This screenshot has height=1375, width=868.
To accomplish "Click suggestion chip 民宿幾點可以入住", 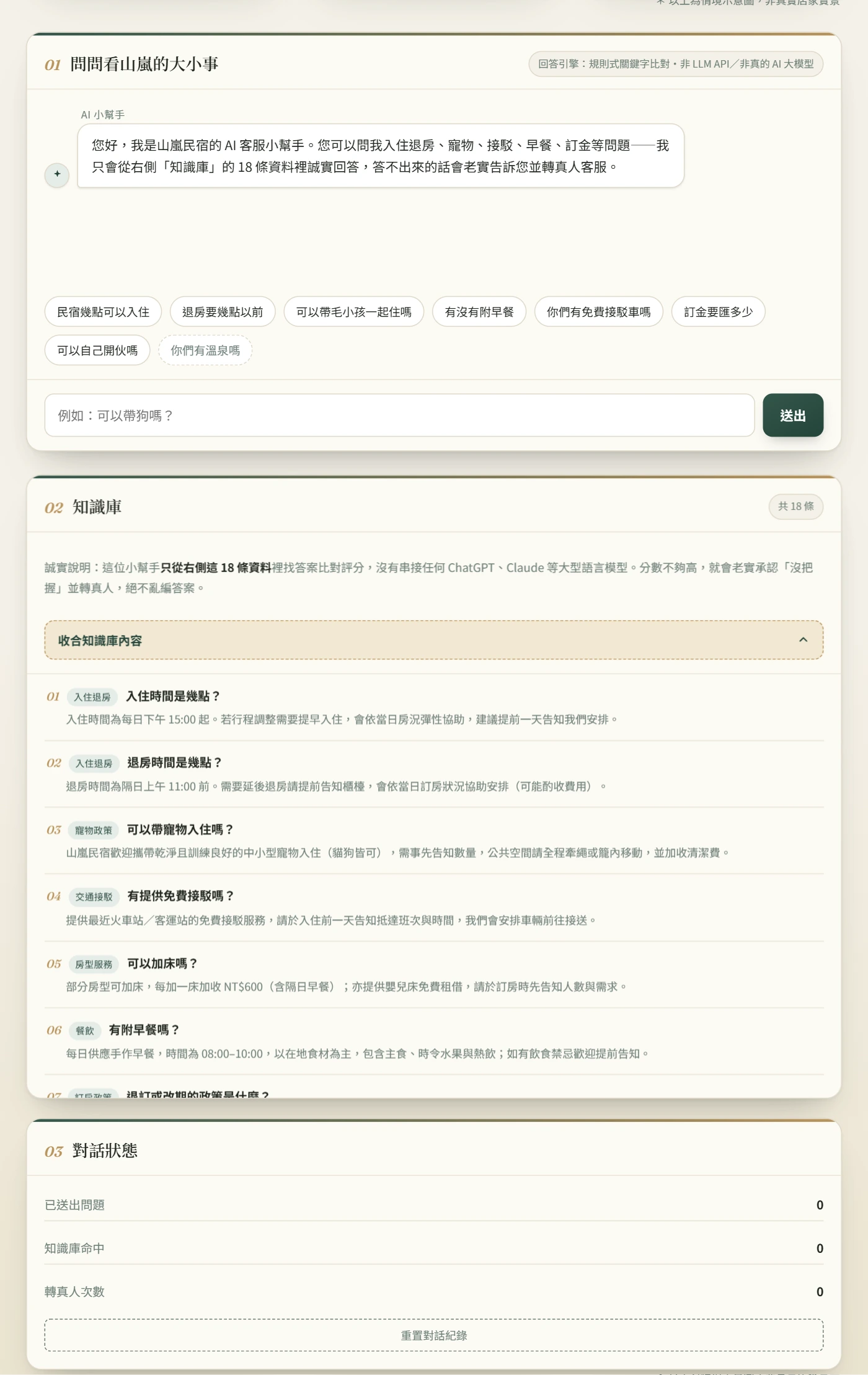I will tap(103, 311).
